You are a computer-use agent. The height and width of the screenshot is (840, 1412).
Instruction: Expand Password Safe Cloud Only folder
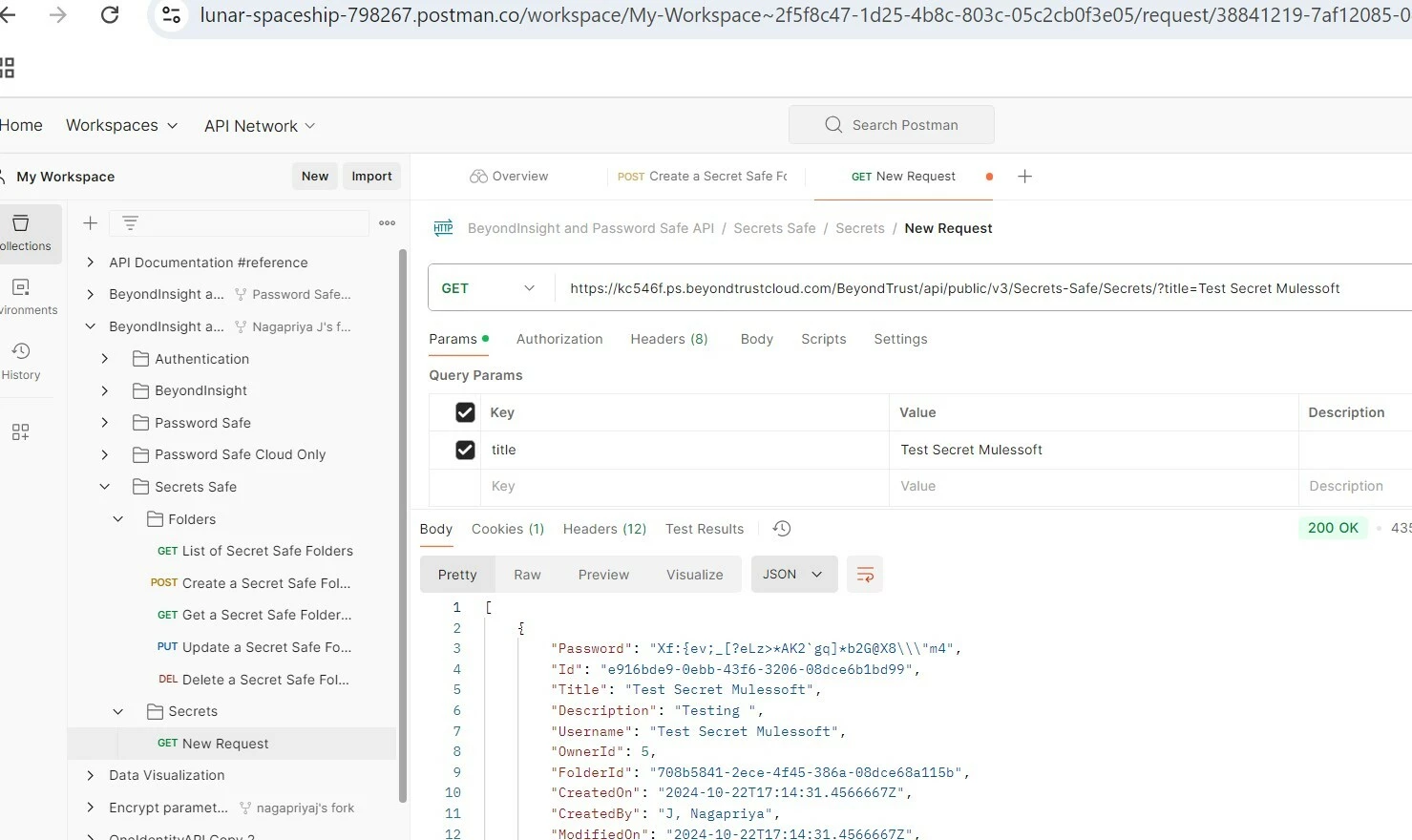105,454
